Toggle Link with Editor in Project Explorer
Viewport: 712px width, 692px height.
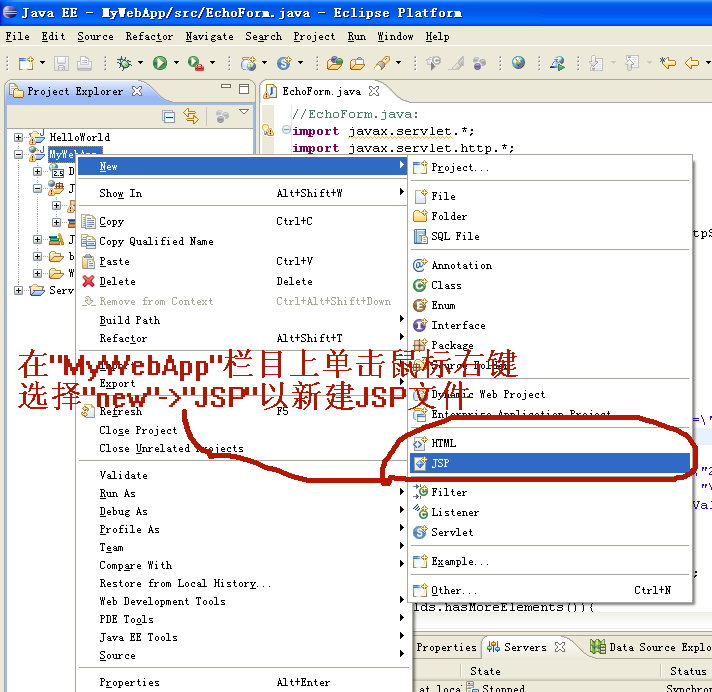point(191,116)
